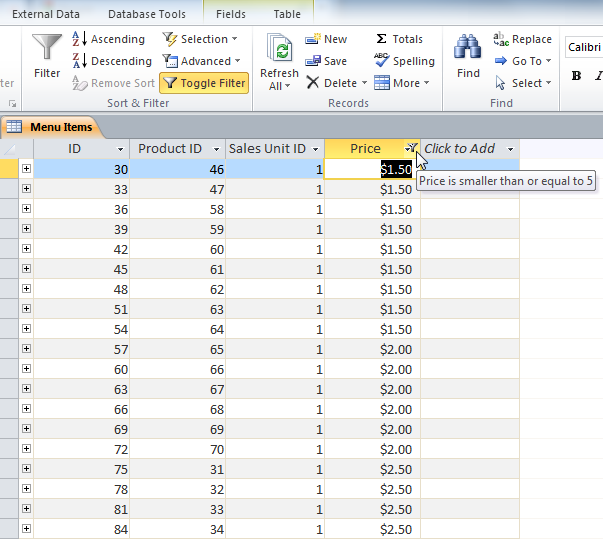
Task: Expand subdatasheet for record ID 51
Action: (26, 308)
